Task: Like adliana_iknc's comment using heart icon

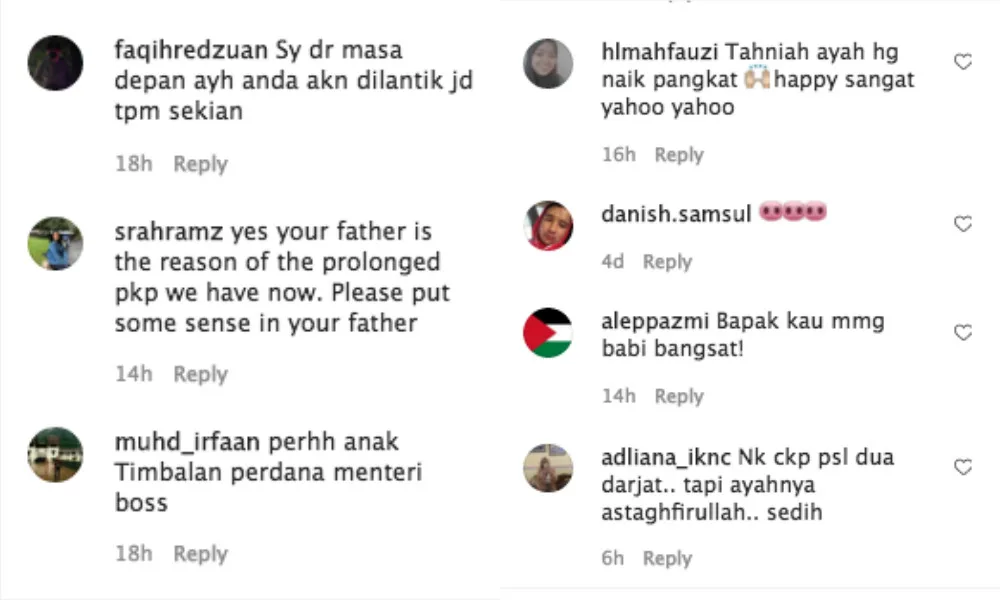Action: tap(963, 467)
